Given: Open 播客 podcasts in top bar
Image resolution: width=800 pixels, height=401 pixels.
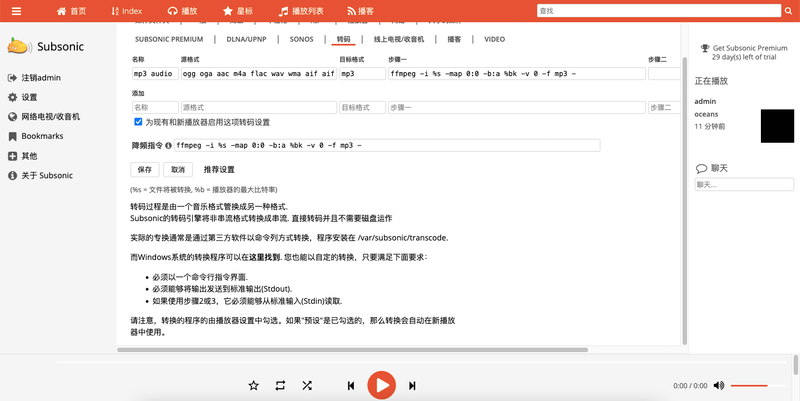Looking at the screenshot, I should click(x=360, y=11).
